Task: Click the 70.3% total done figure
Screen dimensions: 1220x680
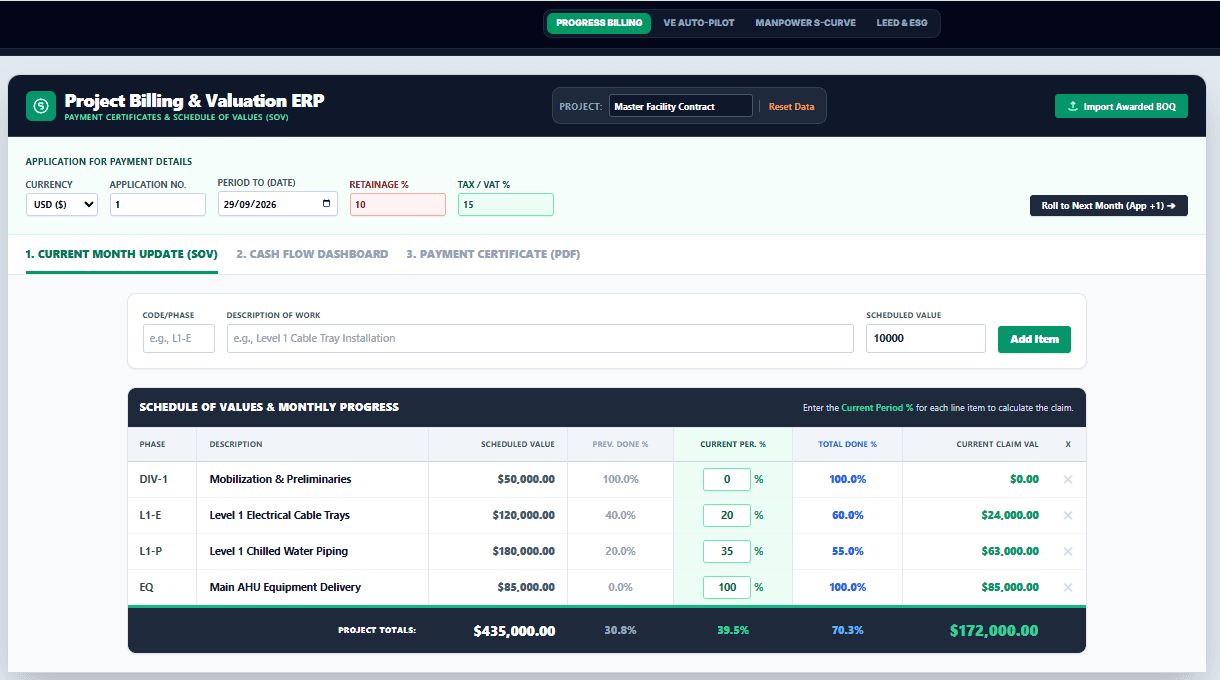Action: click(847, 630)
